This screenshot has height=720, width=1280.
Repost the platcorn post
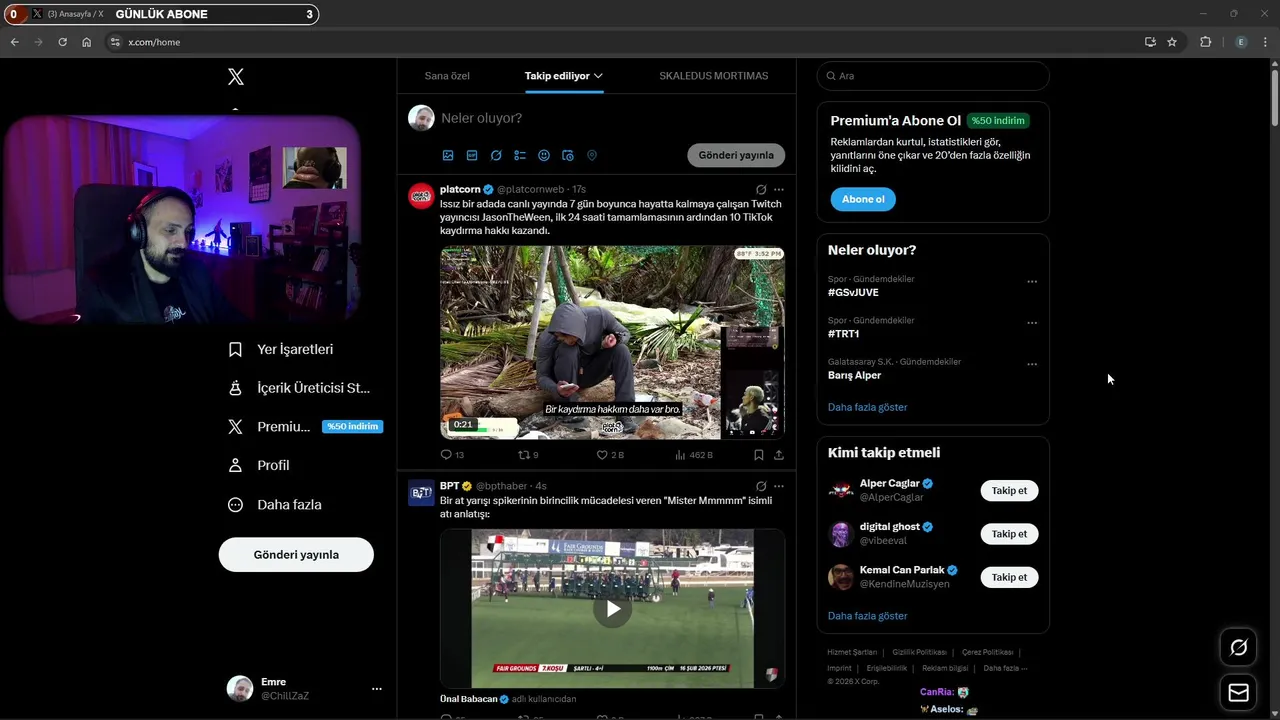528,455
